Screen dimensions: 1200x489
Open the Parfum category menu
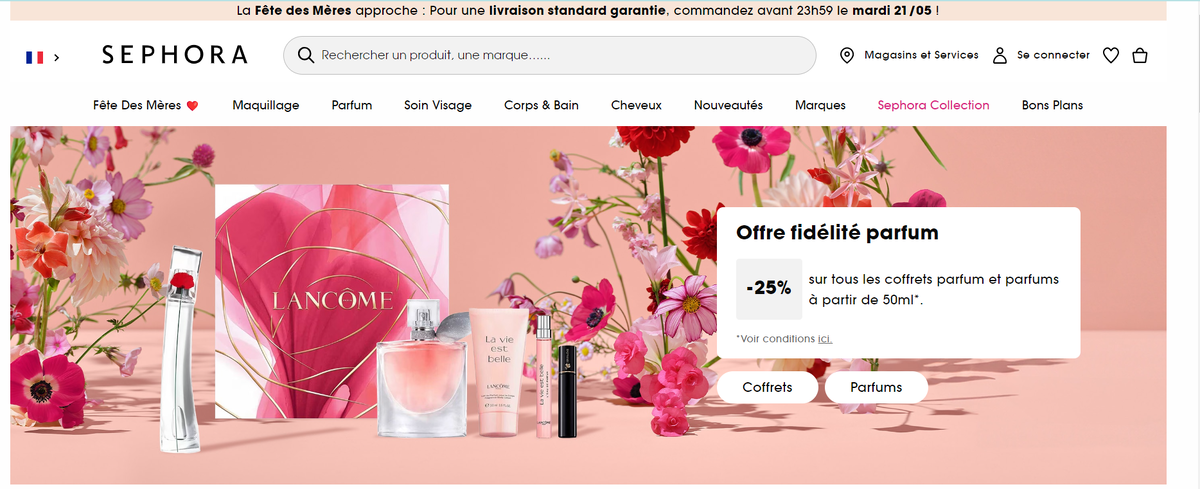pyautogui.click(x=352, y=105)
